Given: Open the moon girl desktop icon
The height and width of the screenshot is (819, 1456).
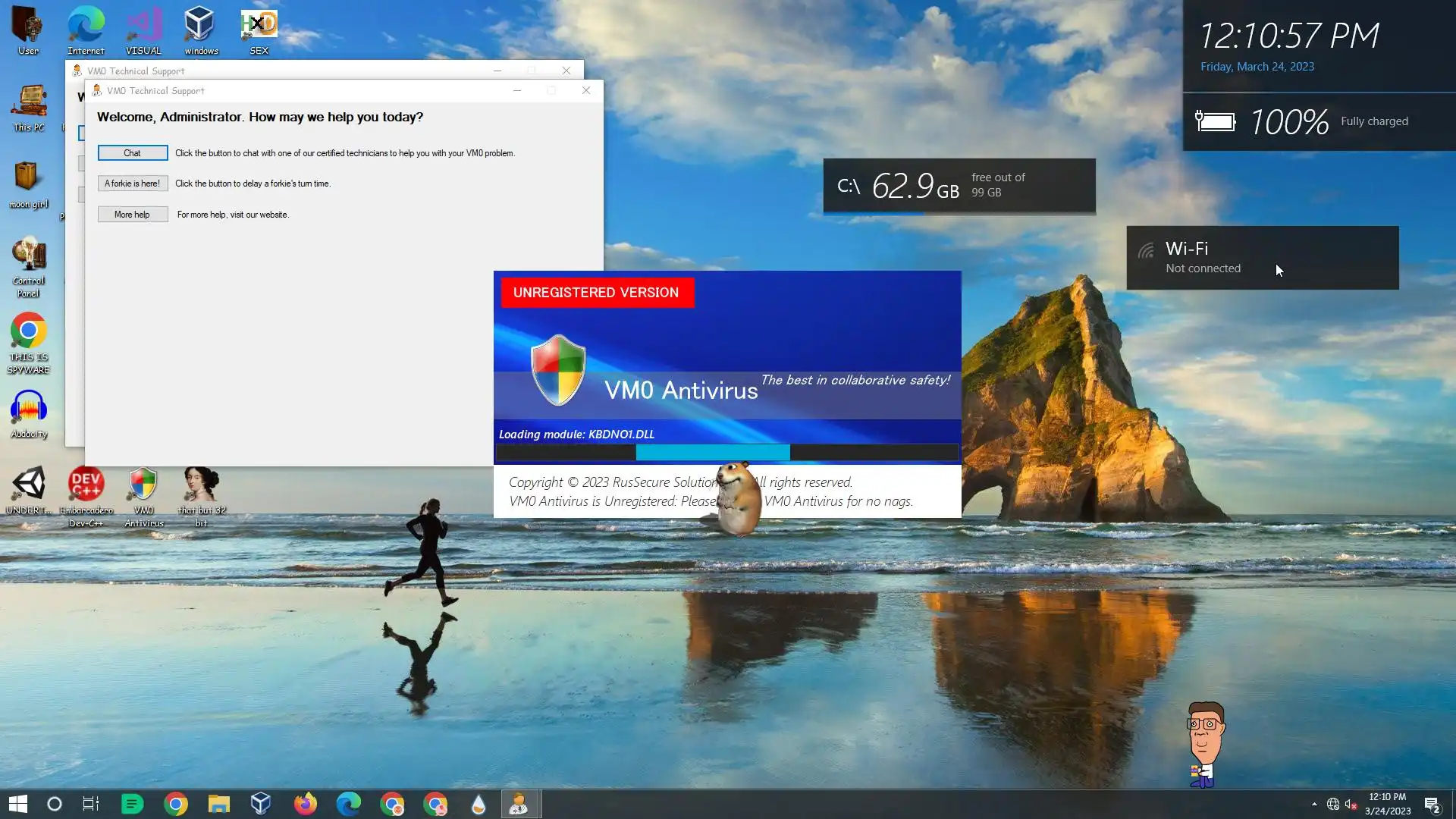Looking at the screenshot, I should 27,179.
